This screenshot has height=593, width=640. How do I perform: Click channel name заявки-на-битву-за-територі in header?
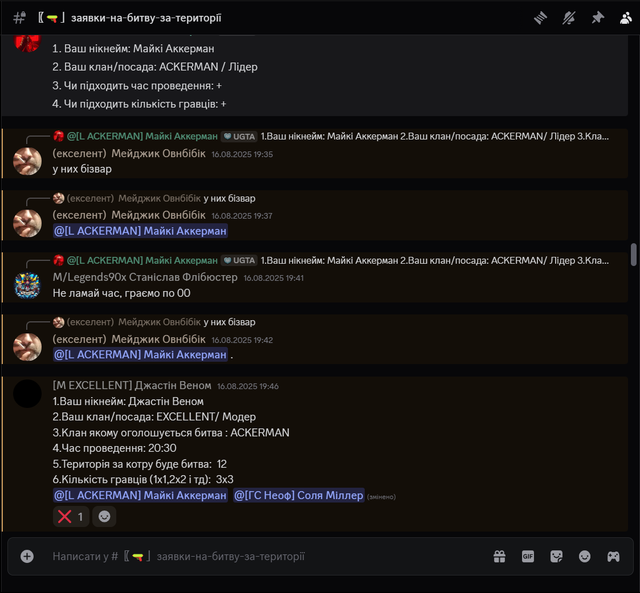pos(146,18)
